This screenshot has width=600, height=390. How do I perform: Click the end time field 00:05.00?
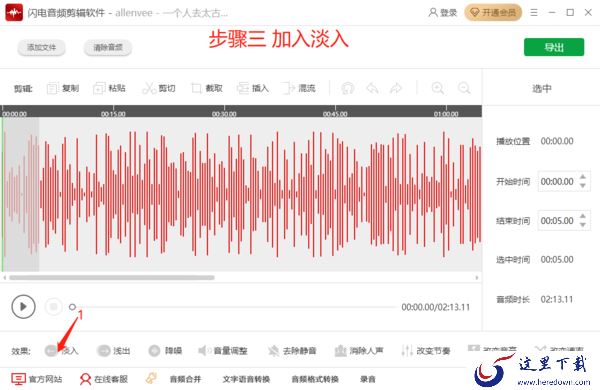(557, 221)
